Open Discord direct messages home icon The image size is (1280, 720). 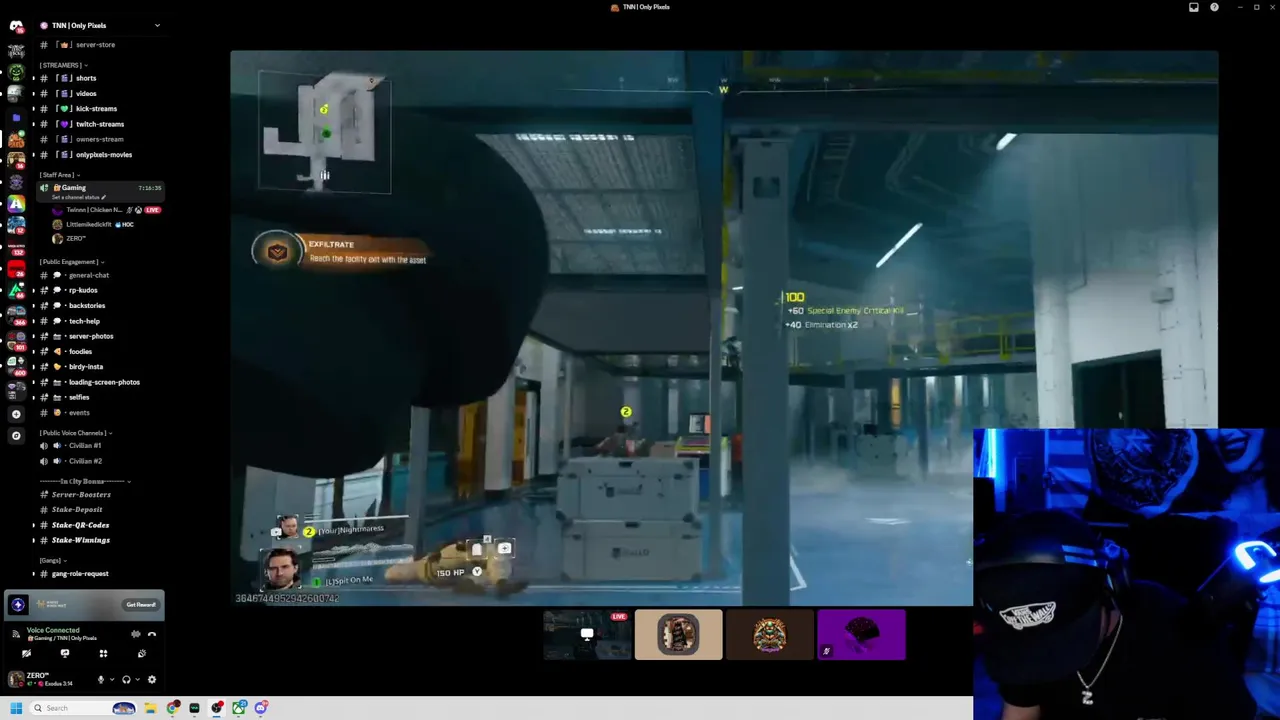(15, 26)
